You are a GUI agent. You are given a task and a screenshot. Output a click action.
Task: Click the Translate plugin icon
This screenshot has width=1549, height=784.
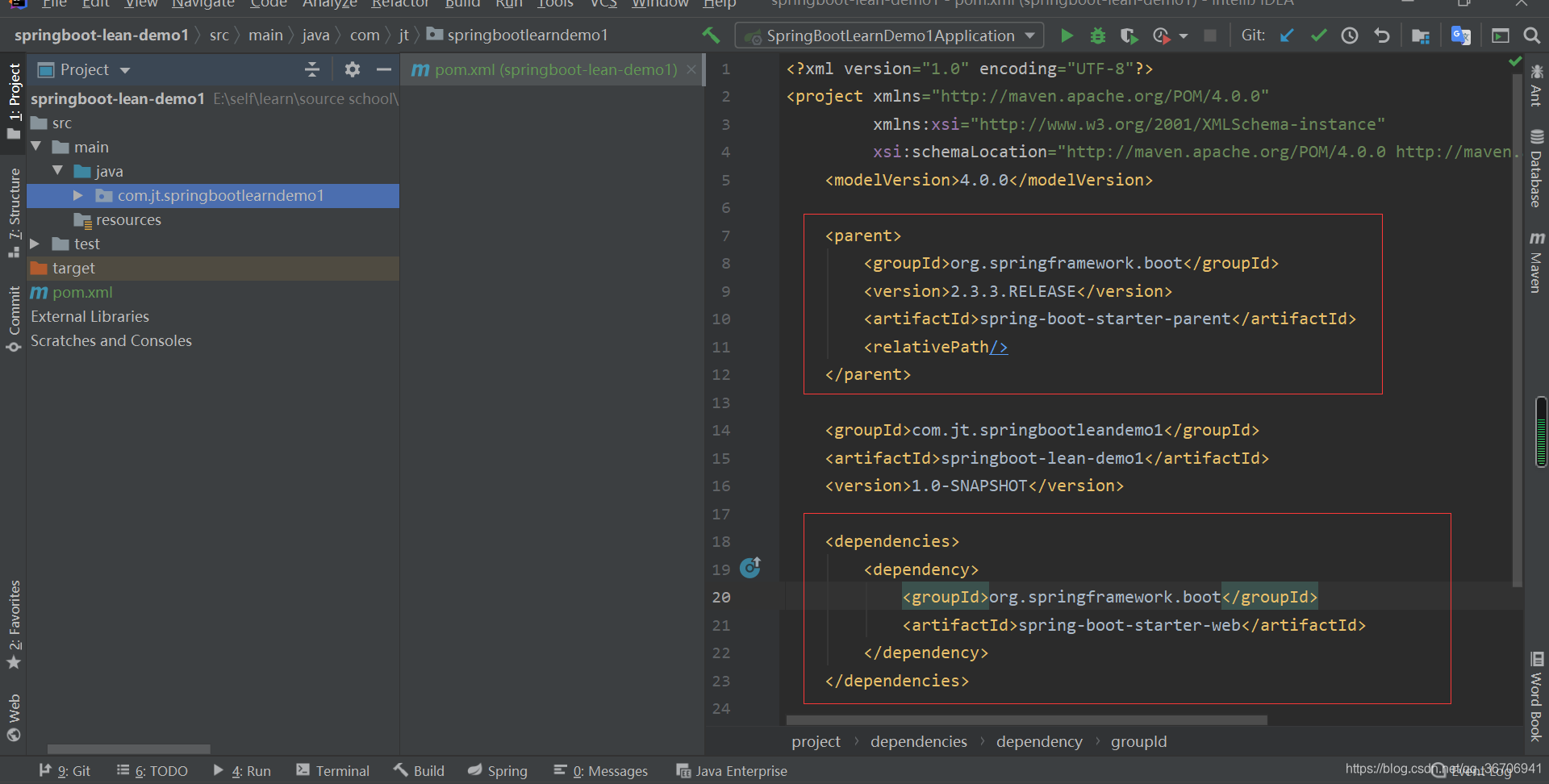pyautogui.click(x=1461, y=35)
